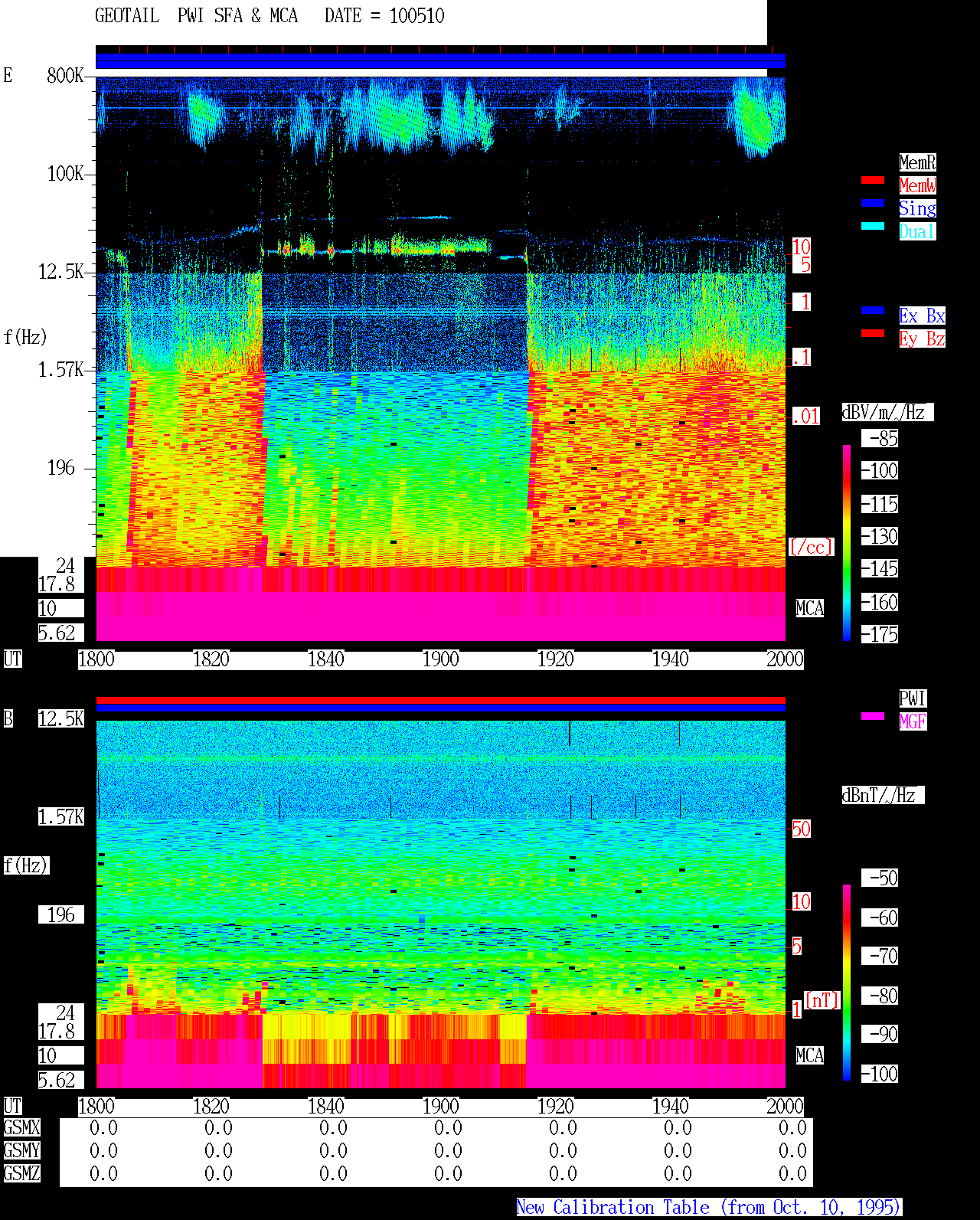Select the PWI legend label
Image resolution: width=980 pixels, height=1220 pixels.
pos(913,698)
